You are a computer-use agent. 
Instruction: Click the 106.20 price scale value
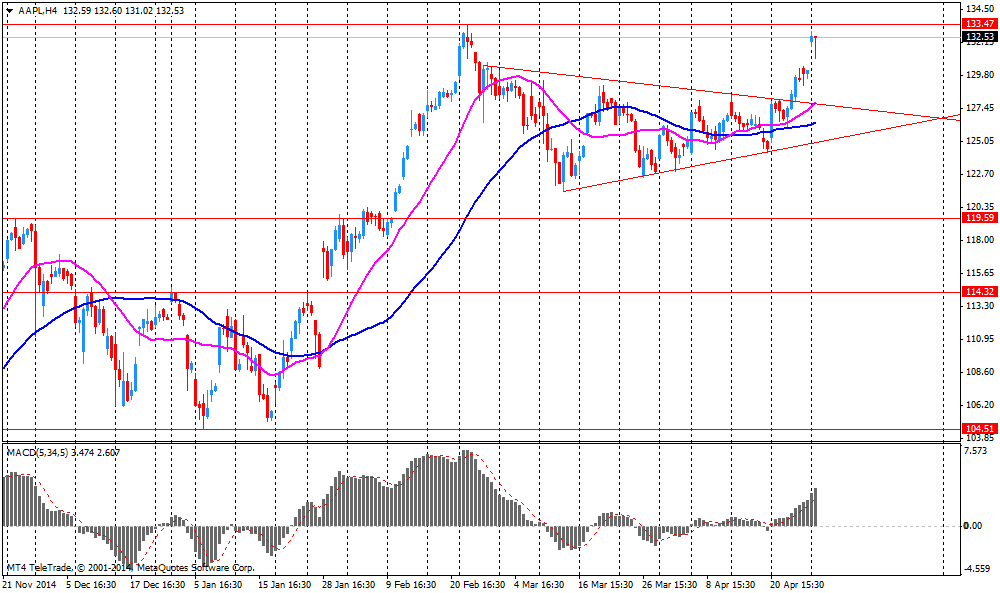(x=980, y=405)
